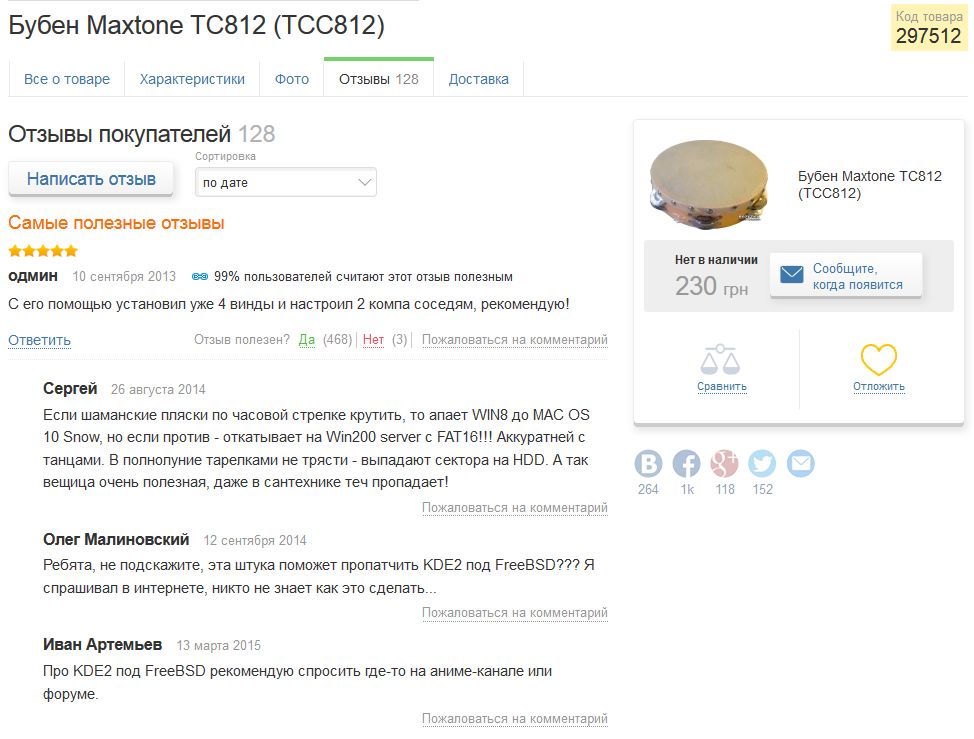
Task: Click the author name 'одмин'
Action: pos(33,276)
